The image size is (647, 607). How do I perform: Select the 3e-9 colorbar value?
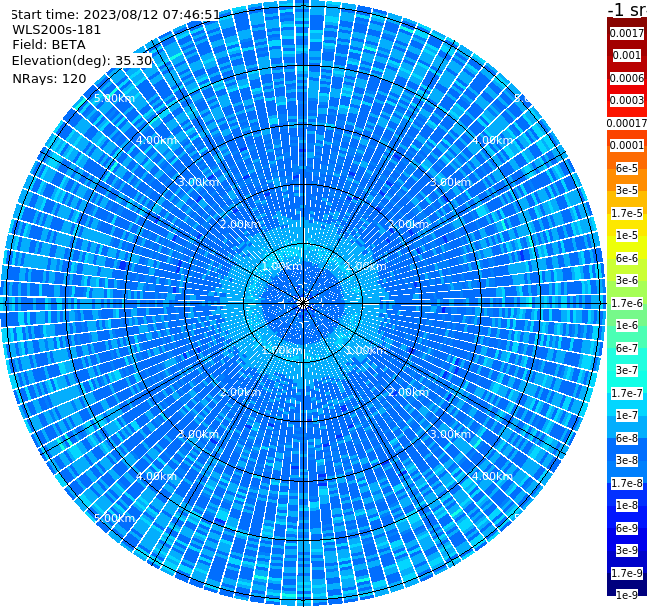click(627, 550)
